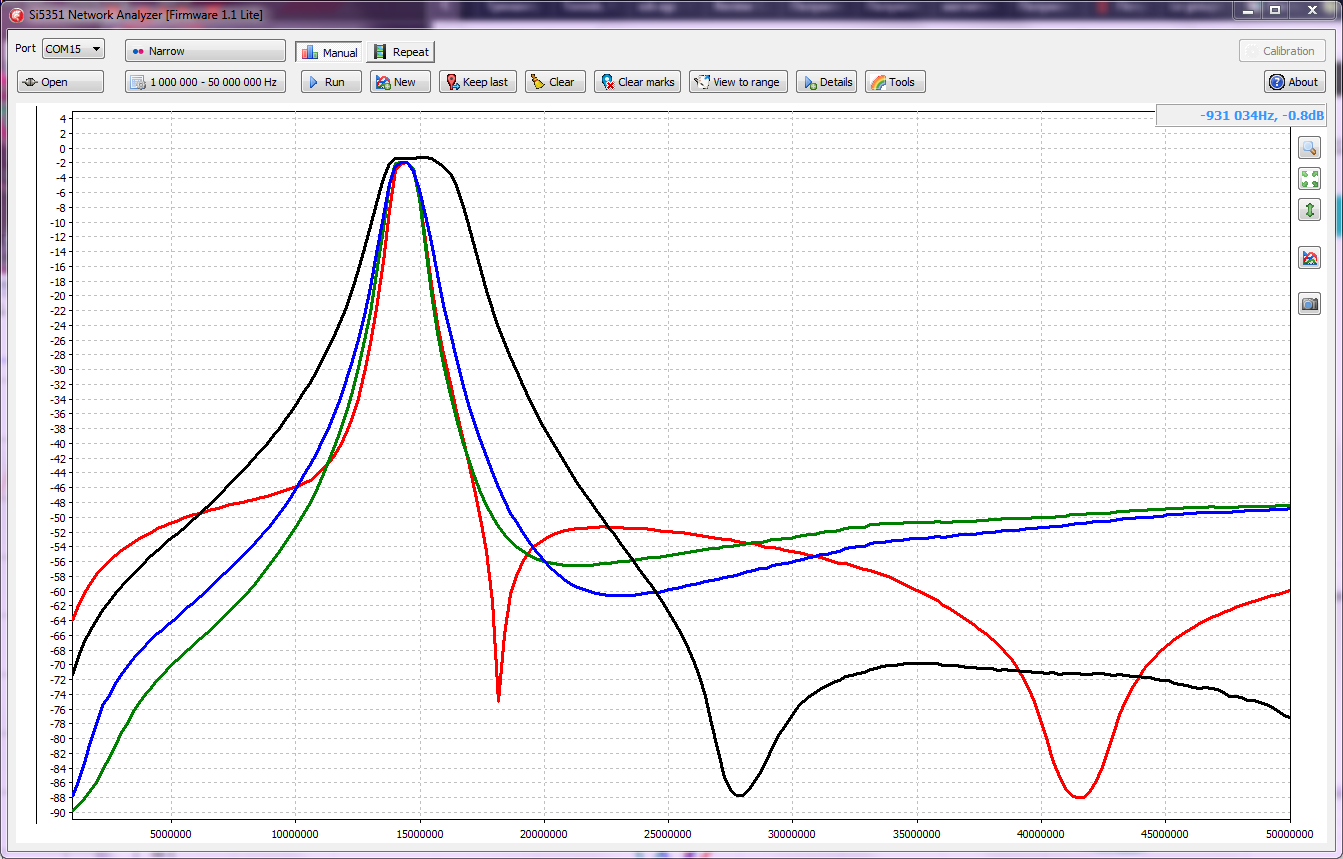Open the 1 000 000 - 50 000 000 Hz range selector
Image resolution: width=1343 pixels, height=859 pixels.
point(205,82)
